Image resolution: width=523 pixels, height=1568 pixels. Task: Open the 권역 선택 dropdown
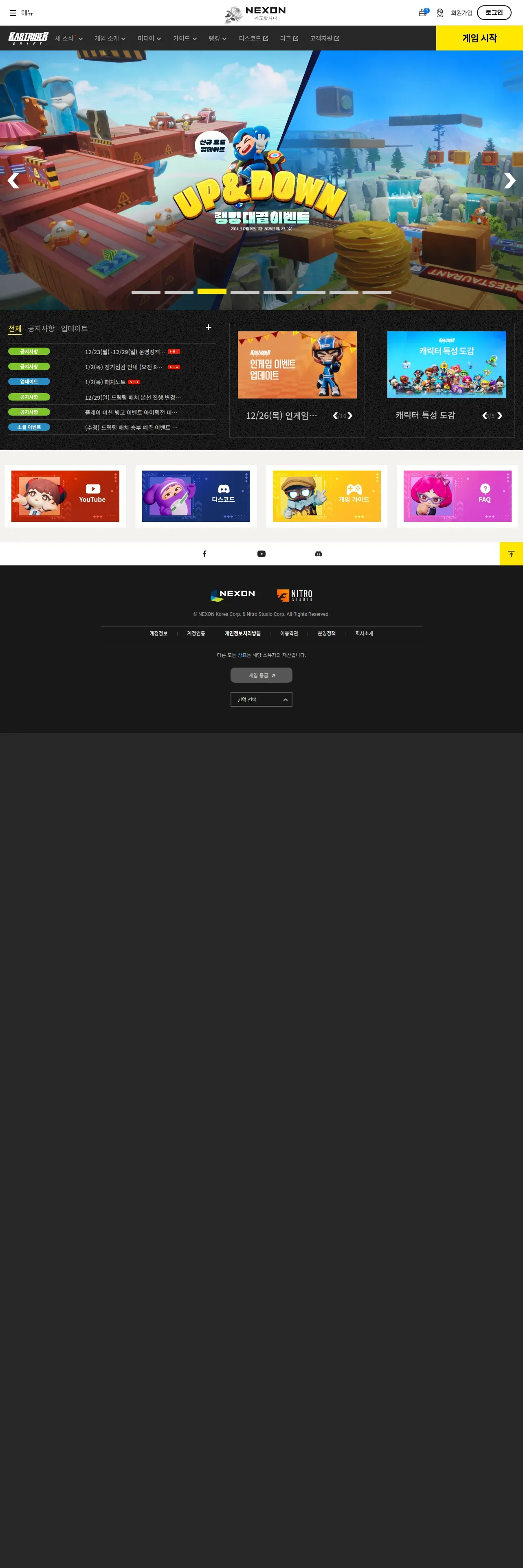click(x=261, y=699)
